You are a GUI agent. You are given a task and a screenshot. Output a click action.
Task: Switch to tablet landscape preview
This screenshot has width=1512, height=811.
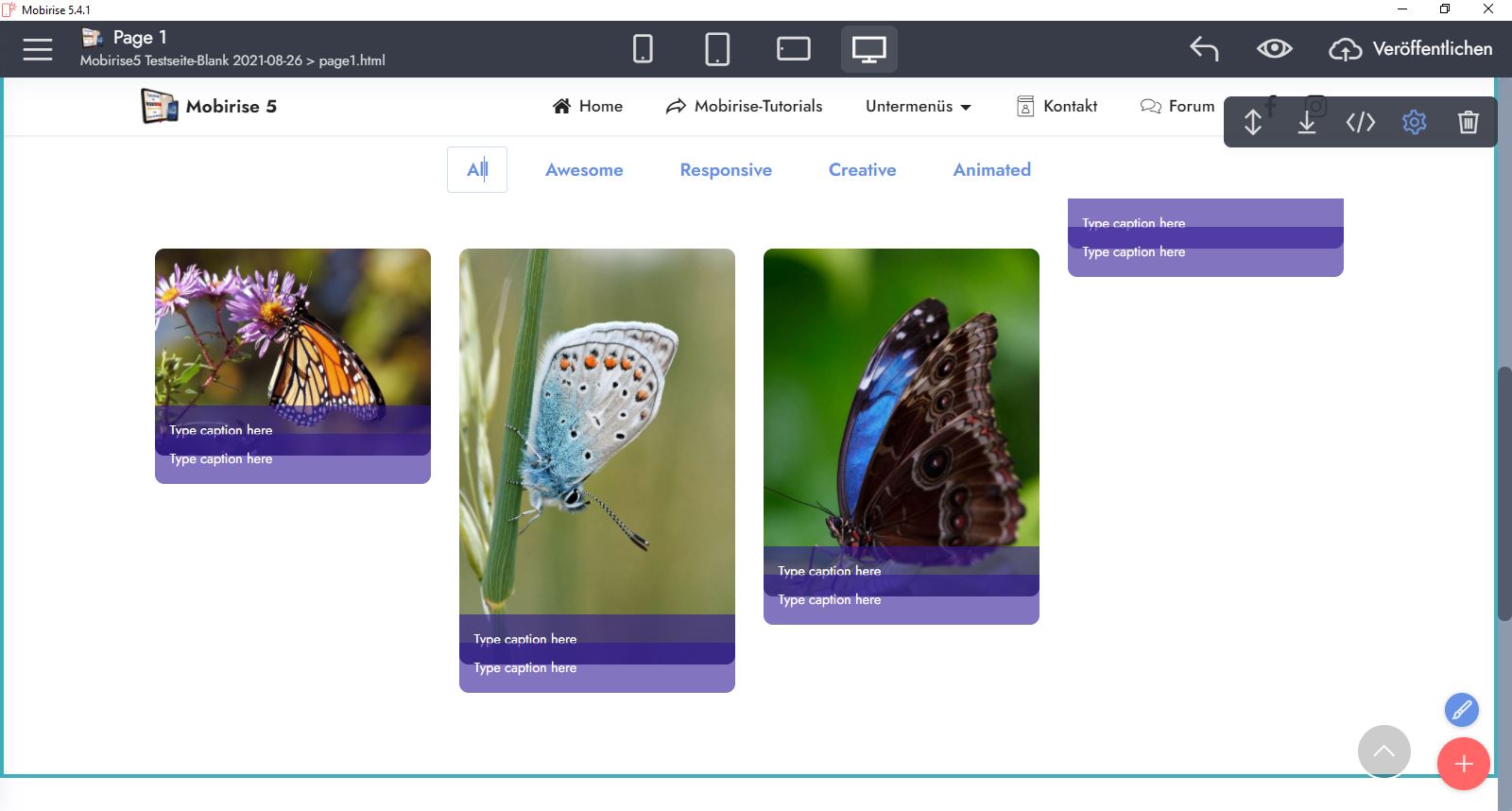click(793, 49)
